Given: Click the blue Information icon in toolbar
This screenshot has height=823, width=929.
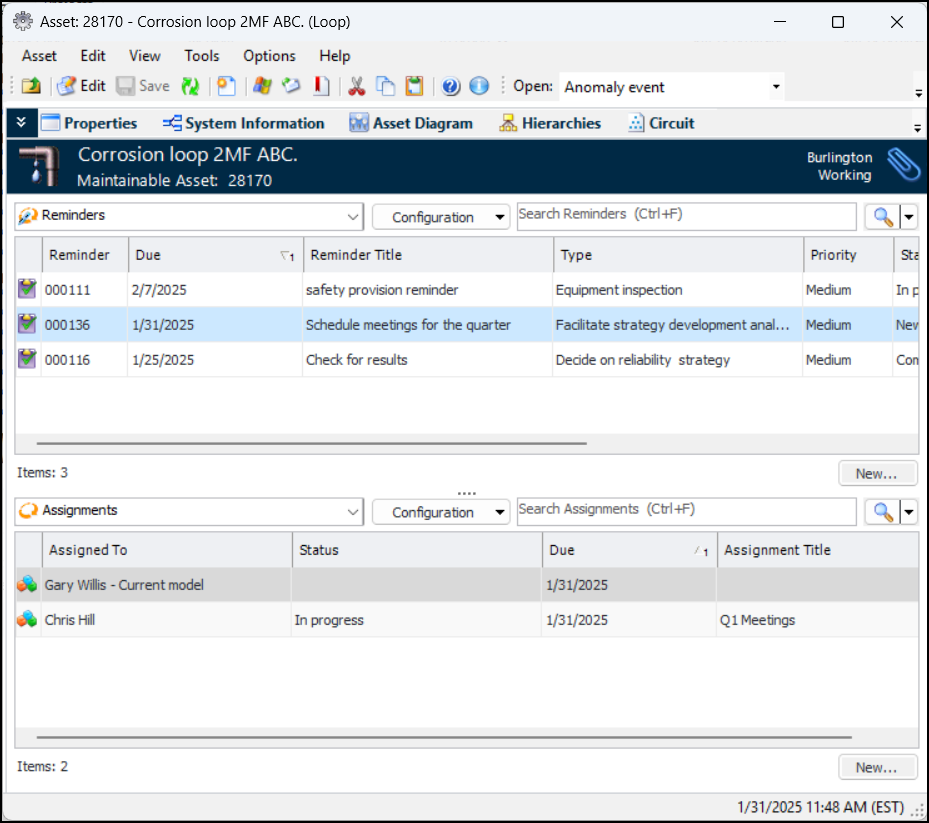Looking at the screenshot, I should tap(479, 86).
